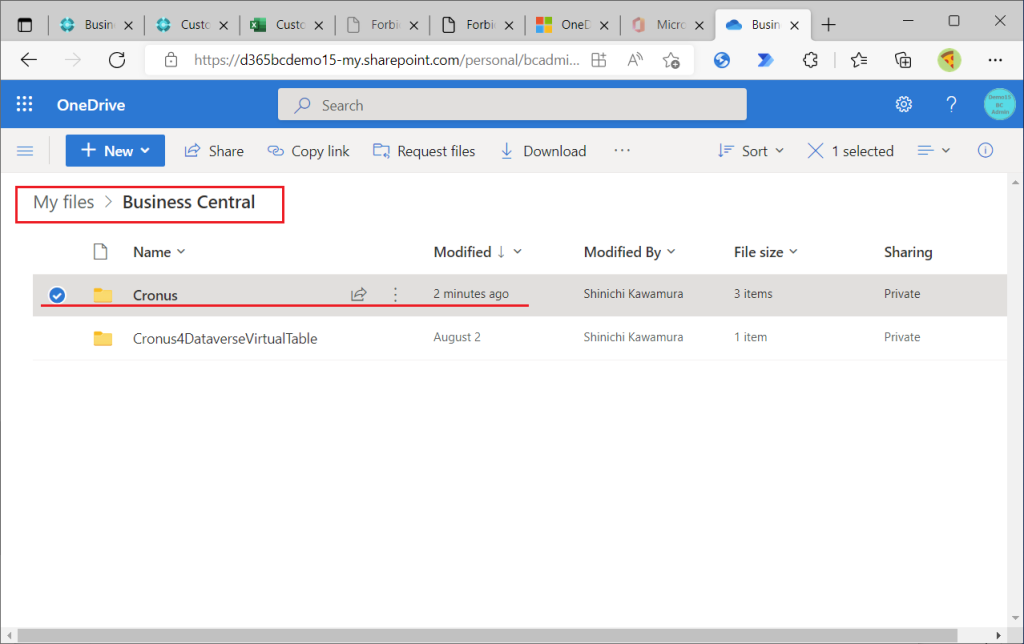The height and width of the screenshot is (644, 1024).
Task: Open browser favorites list icon
Action: [859, 60]
